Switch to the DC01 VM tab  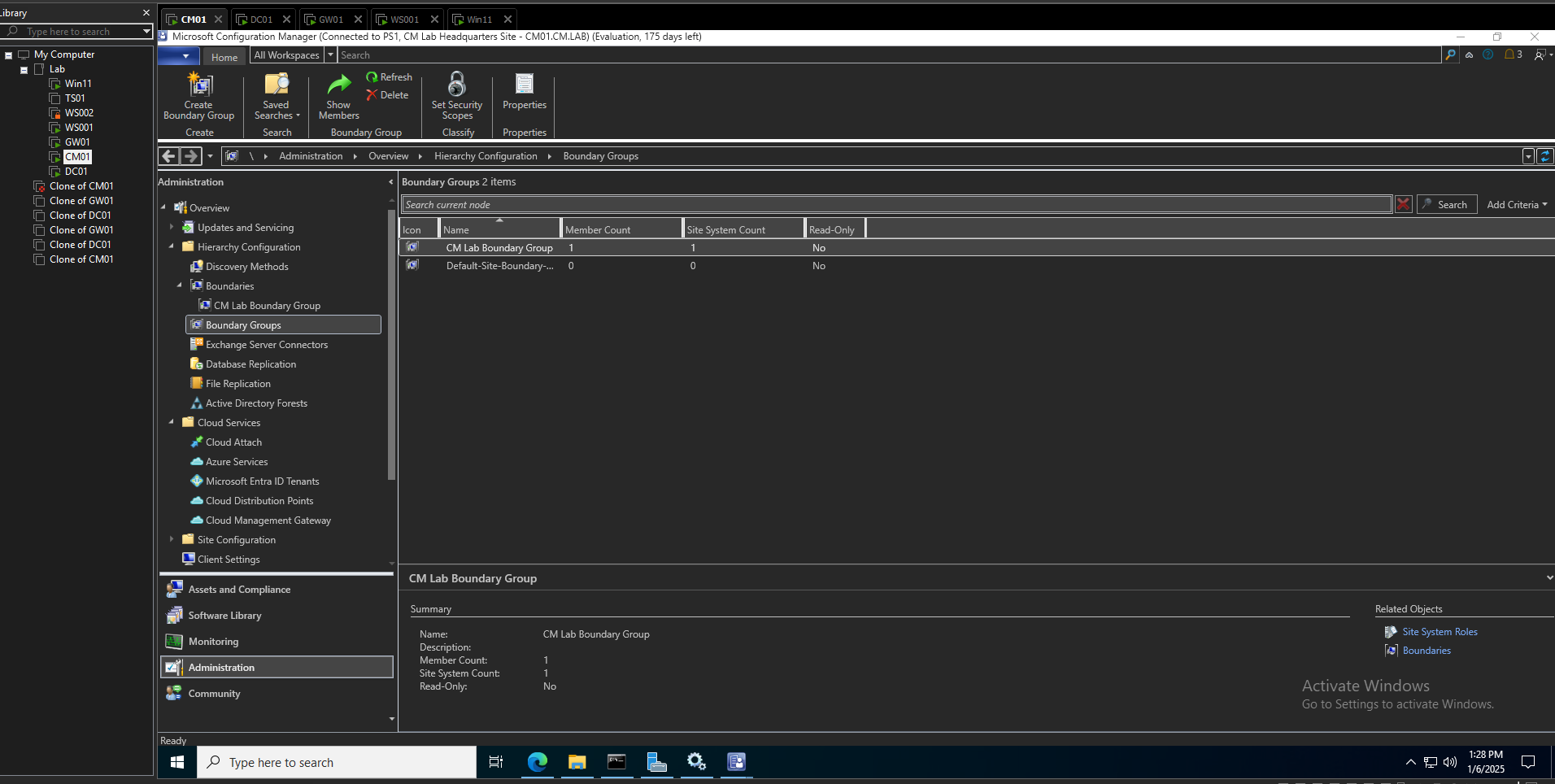point(261,20)
